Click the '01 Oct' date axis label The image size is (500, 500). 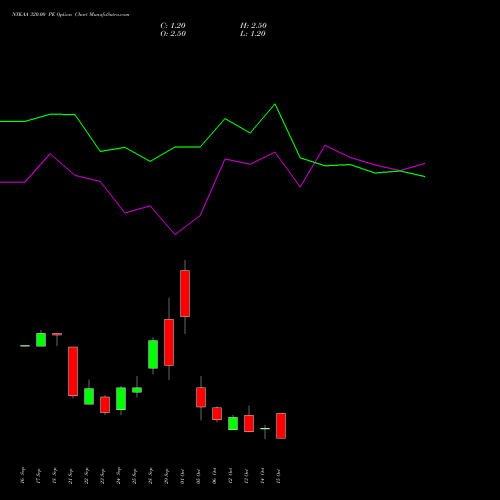183,476
